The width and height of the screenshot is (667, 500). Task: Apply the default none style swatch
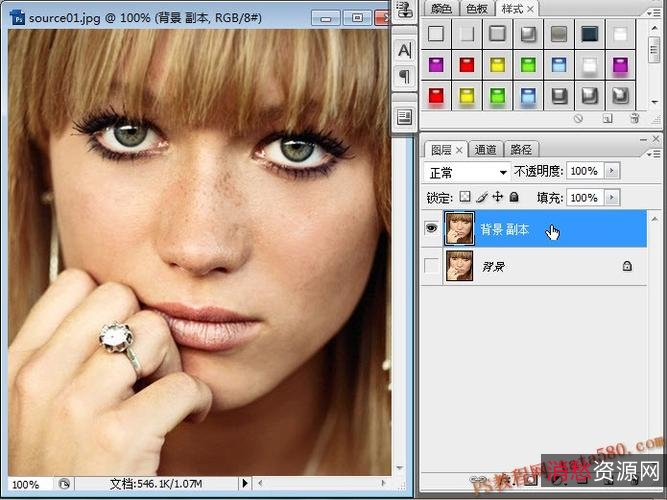click(436, 34)
